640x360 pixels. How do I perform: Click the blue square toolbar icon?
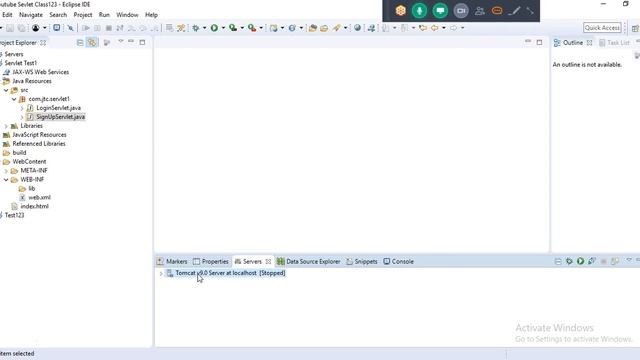coord(57,28)
